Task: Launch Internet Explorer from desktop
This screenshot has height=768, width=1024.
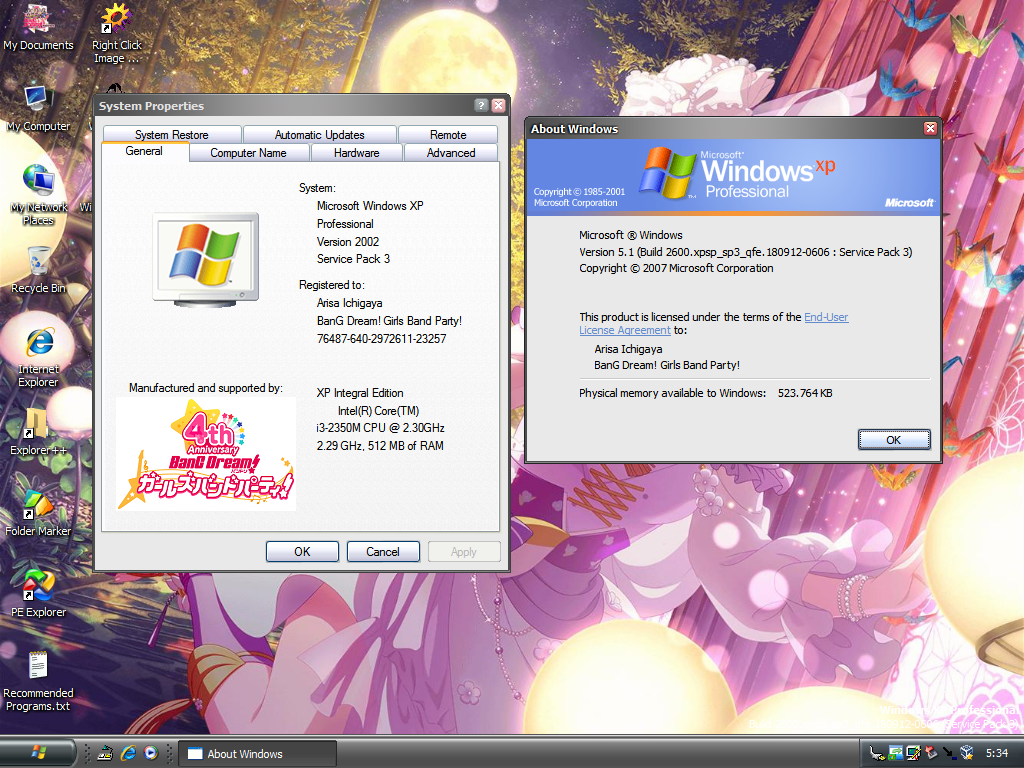Action: (x=38, y=357)
